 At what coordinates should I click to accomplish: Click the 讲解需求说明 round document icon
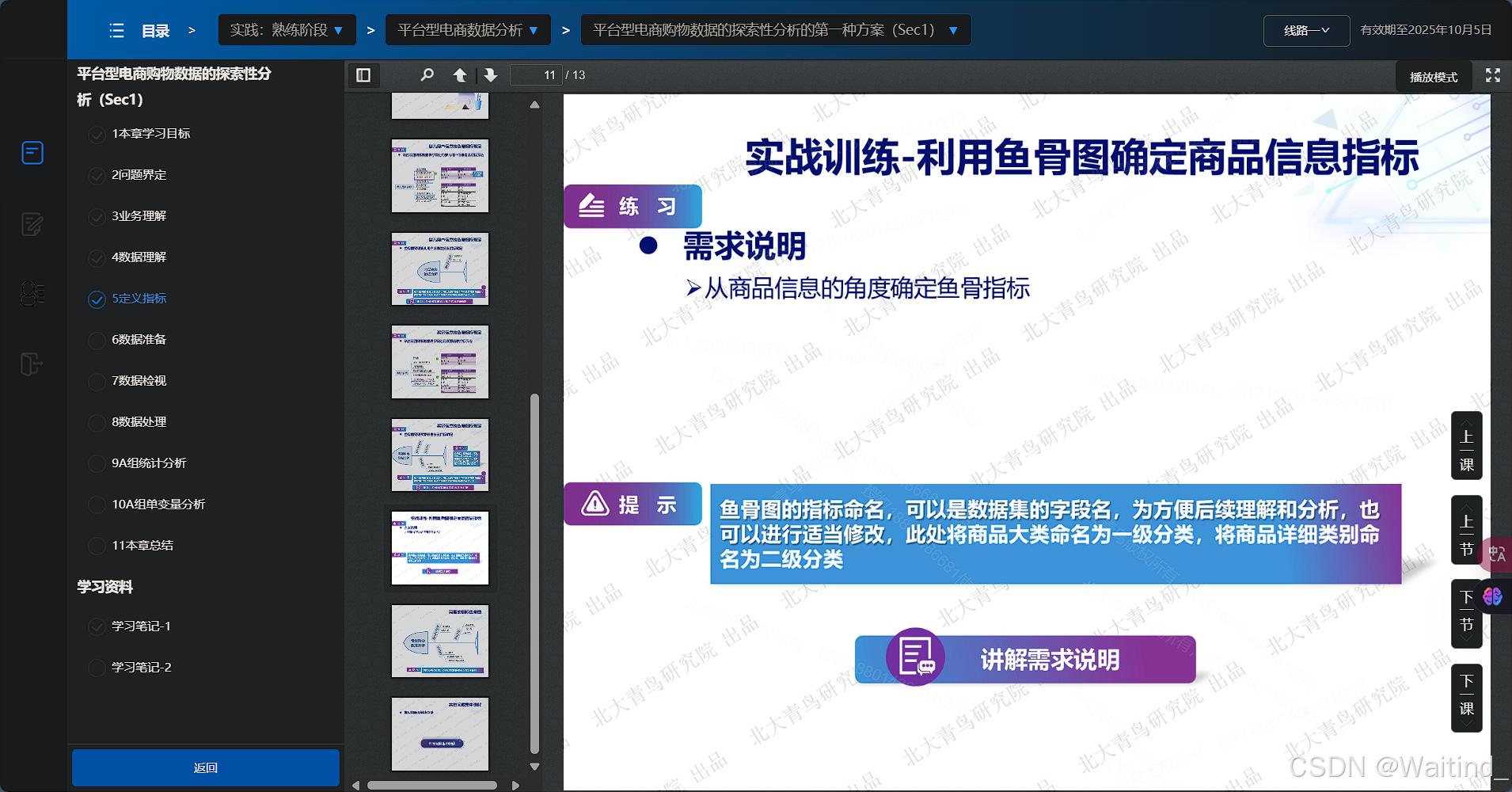click(916, 657)
